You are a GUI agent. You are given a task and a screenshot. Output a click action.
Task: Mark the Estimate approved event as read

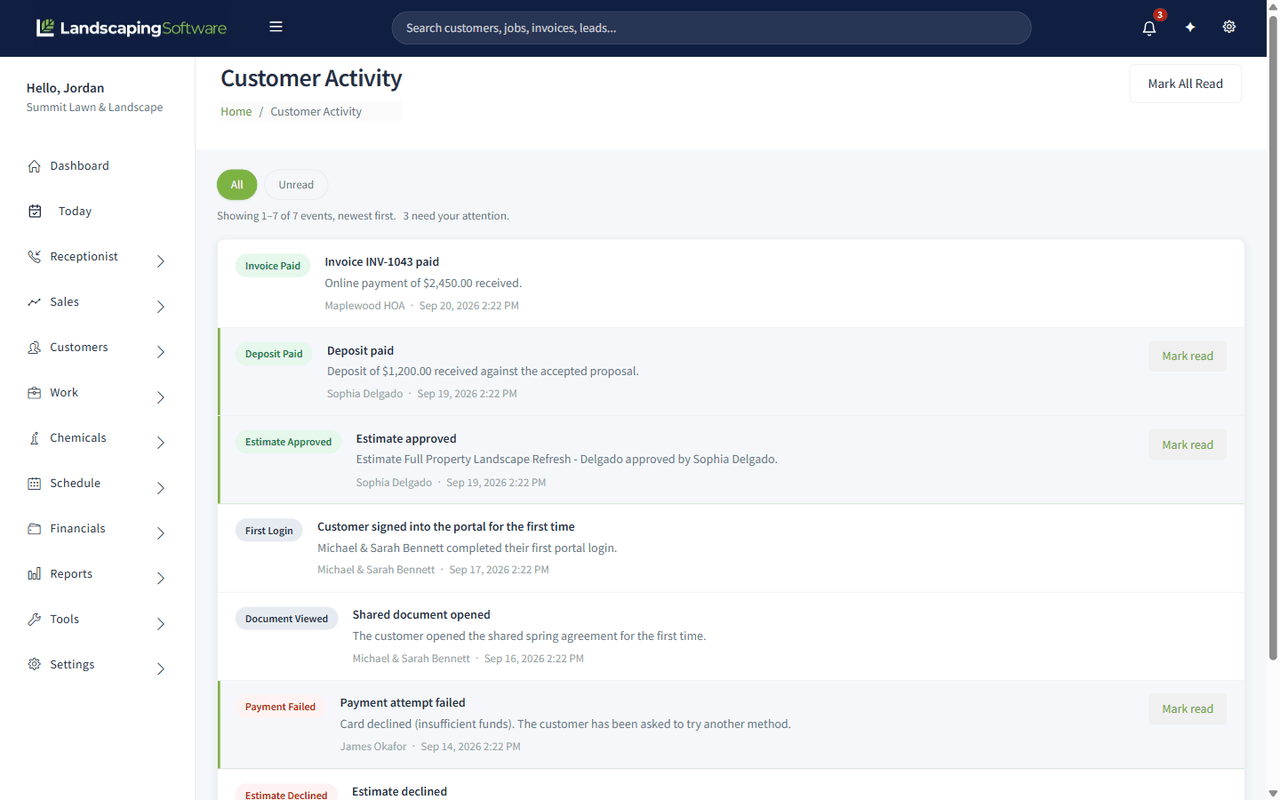(1187, 445)
